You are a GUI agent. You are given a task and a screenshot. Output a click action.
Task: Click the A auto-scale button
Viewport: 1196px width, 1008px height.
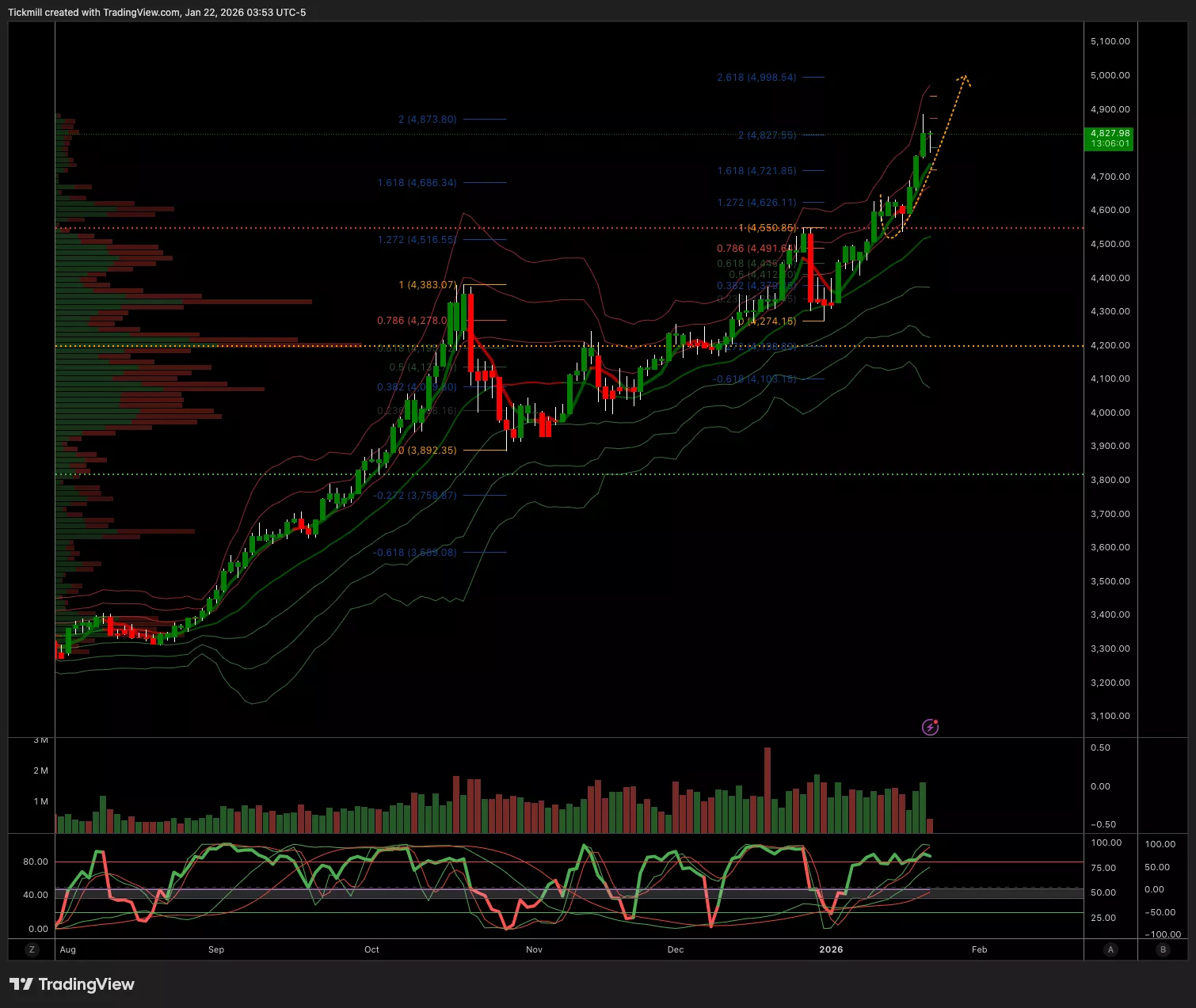[1110, 949]
